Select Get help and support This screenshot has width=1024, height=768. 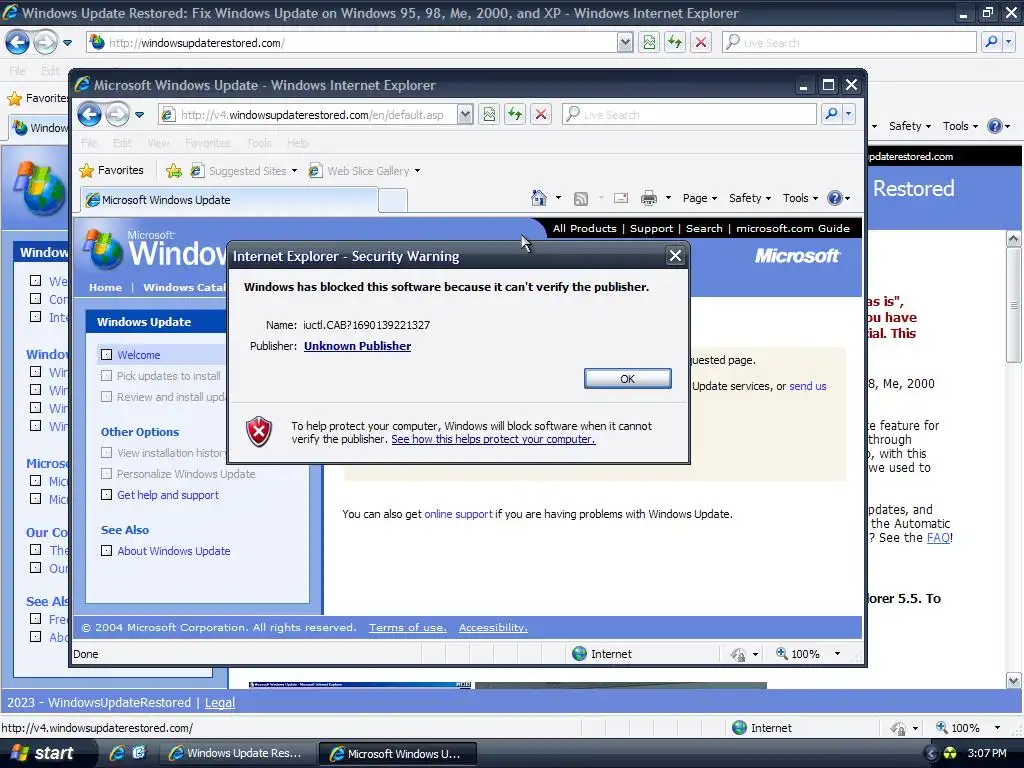pyautogui.click(x=168, y=495)
